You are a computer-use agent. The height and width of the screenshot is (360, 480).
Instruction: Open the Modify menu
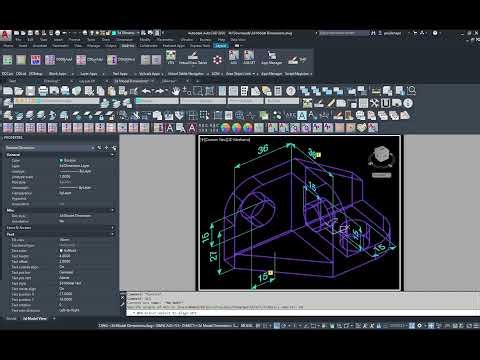coord(145,39)
